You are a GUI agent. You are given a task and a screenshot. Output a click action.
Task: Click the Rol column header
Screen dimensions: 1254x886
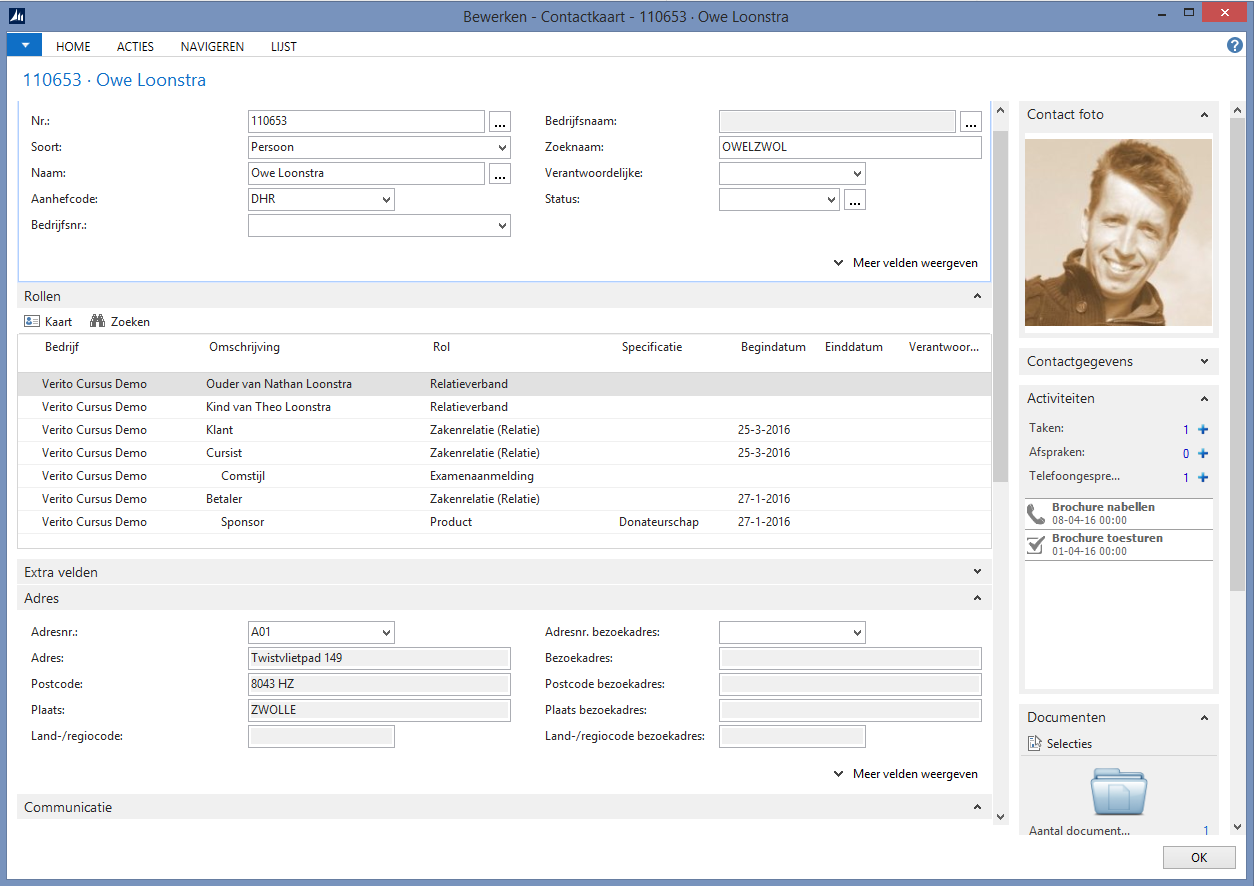coord(441,347)
